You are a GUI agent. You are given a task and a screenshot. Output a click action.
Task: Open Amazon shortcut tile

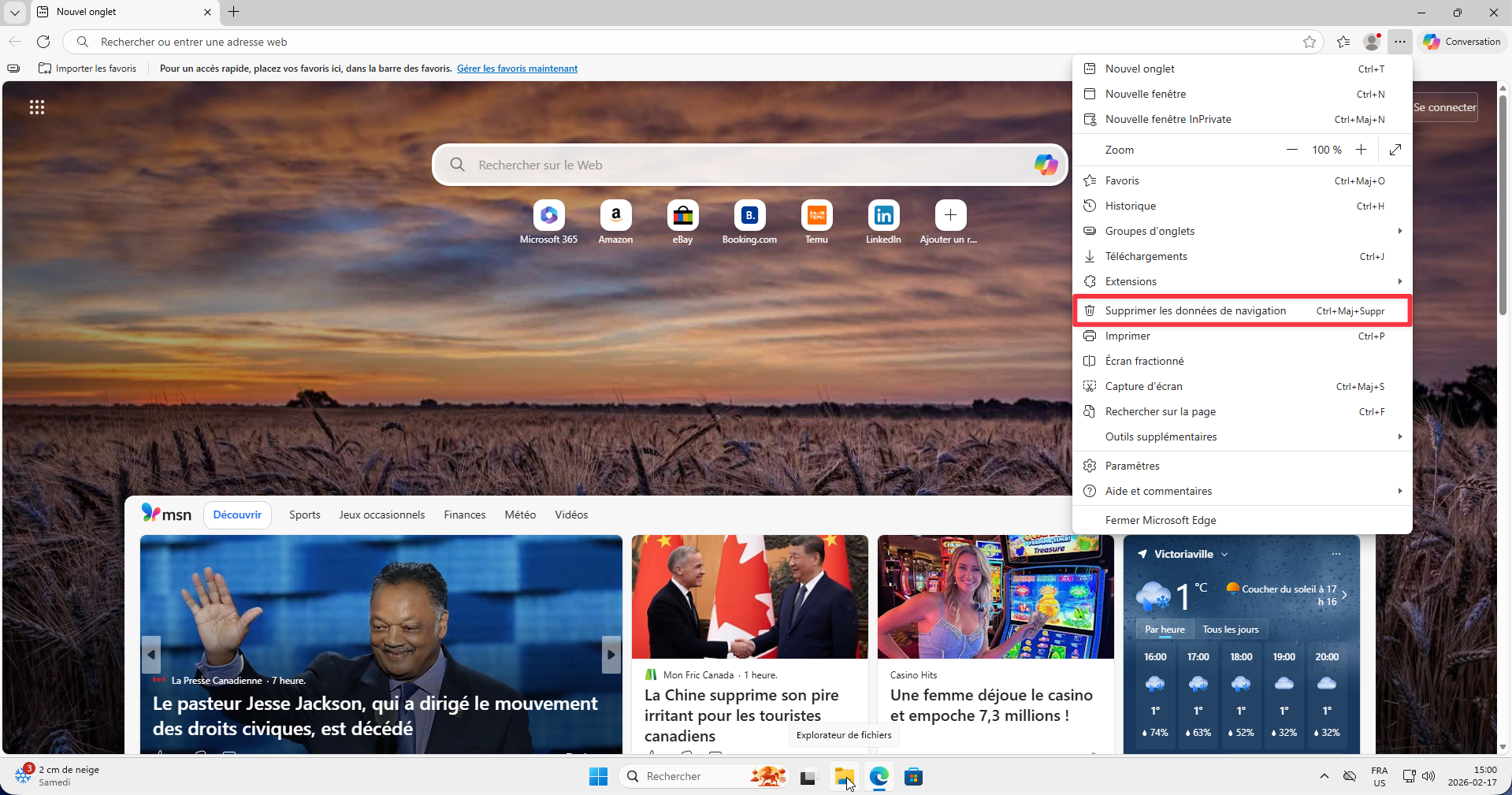[615, 222]
